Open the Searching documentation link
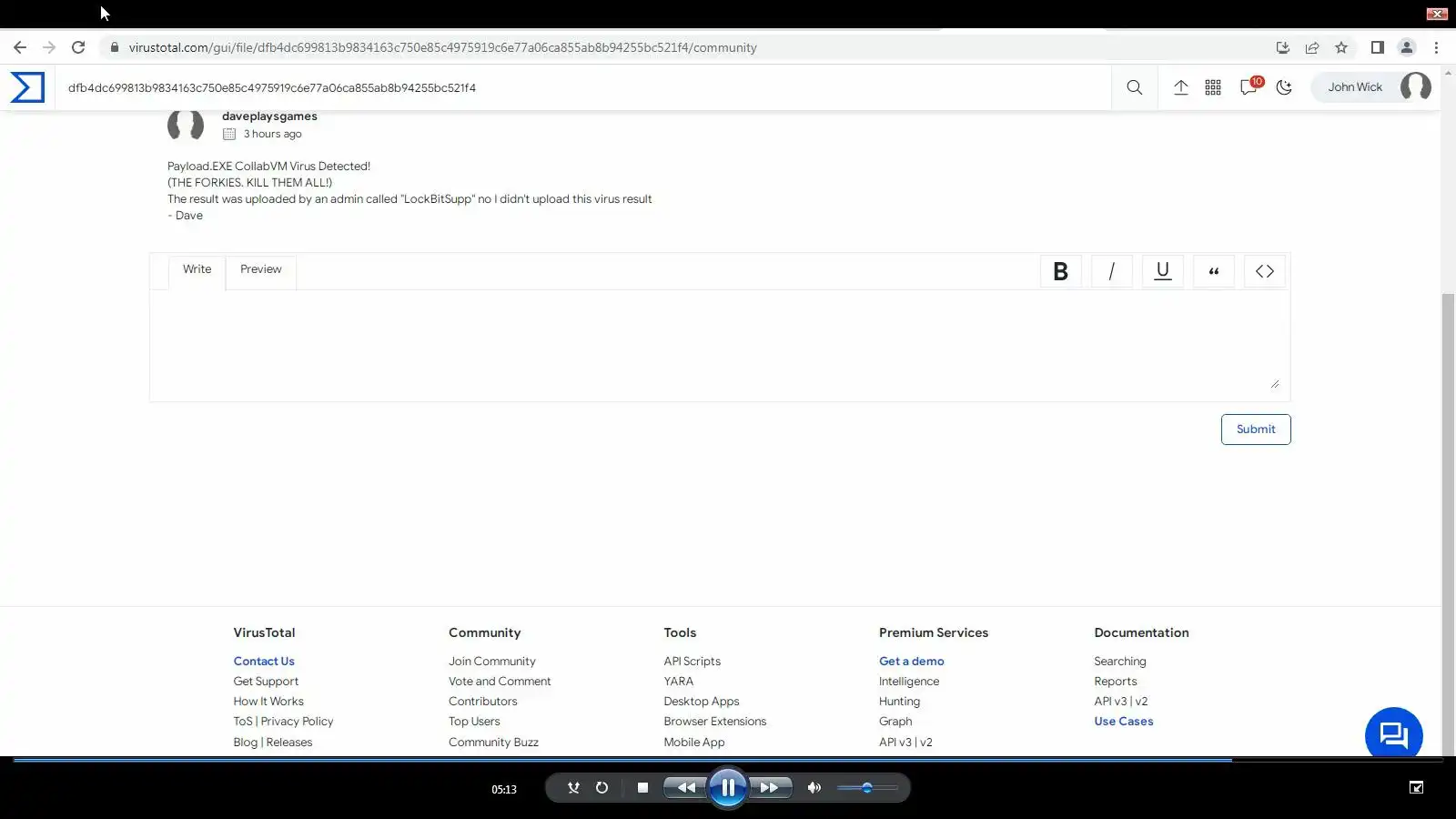Screen dimensions: 1456x819 point(1120,662)
